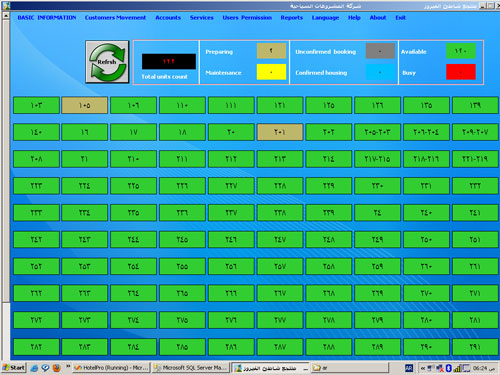The width and height of the screenshot is (500, 375).
Task: Select room 223 unit button
Action: (36, 186)
